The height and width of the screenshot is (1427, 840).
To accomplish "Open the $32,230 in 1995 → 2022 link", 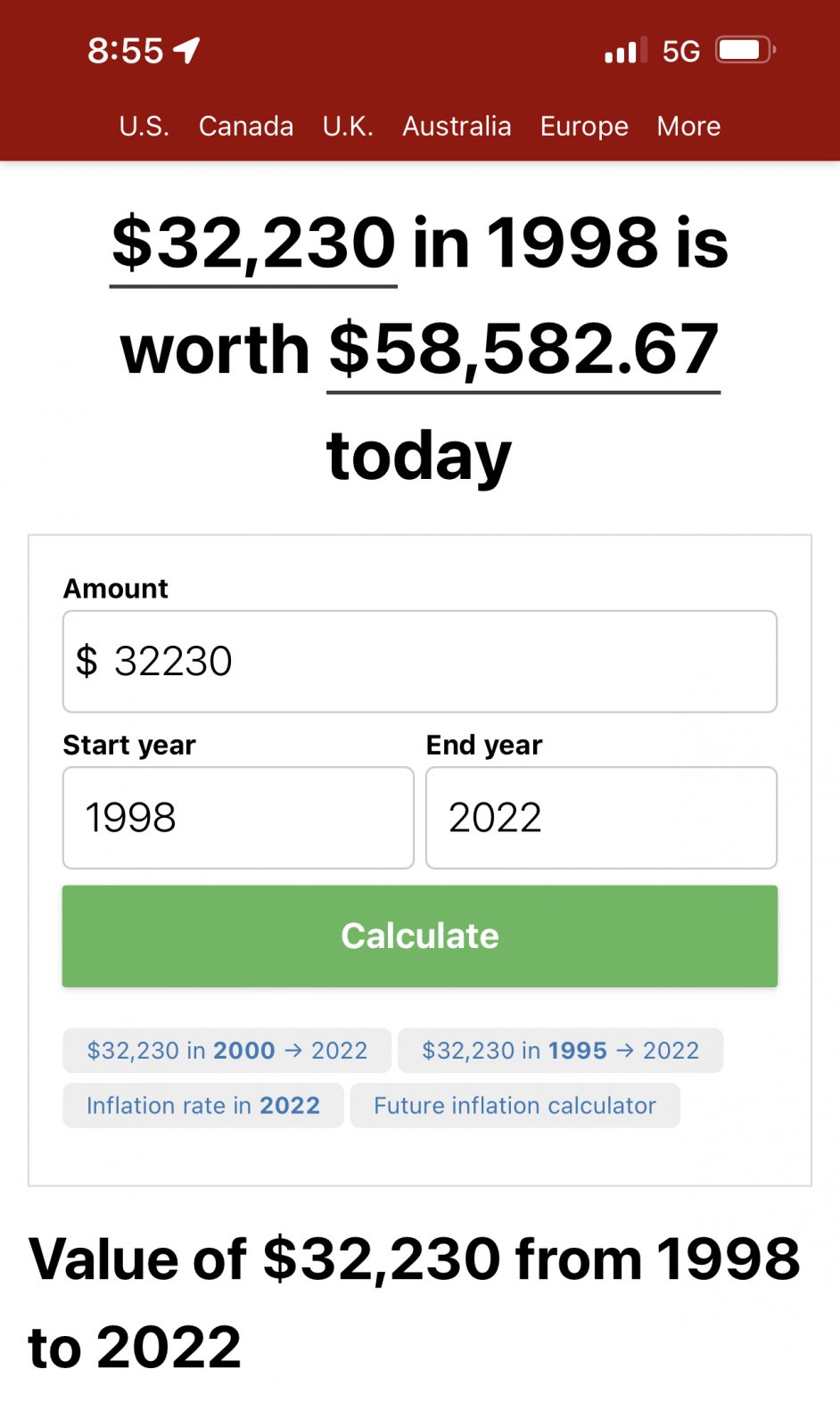I will [x=560, y=1051].
